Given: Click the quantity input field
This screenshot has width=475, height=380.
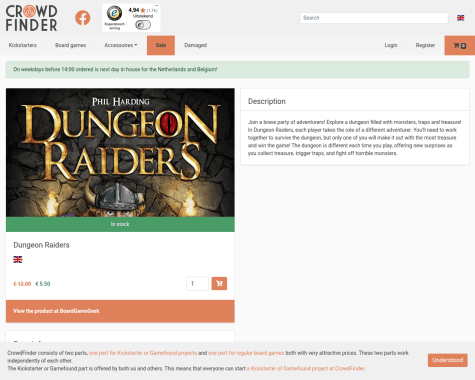Looking at the screenshot, I should click(197, 284).
